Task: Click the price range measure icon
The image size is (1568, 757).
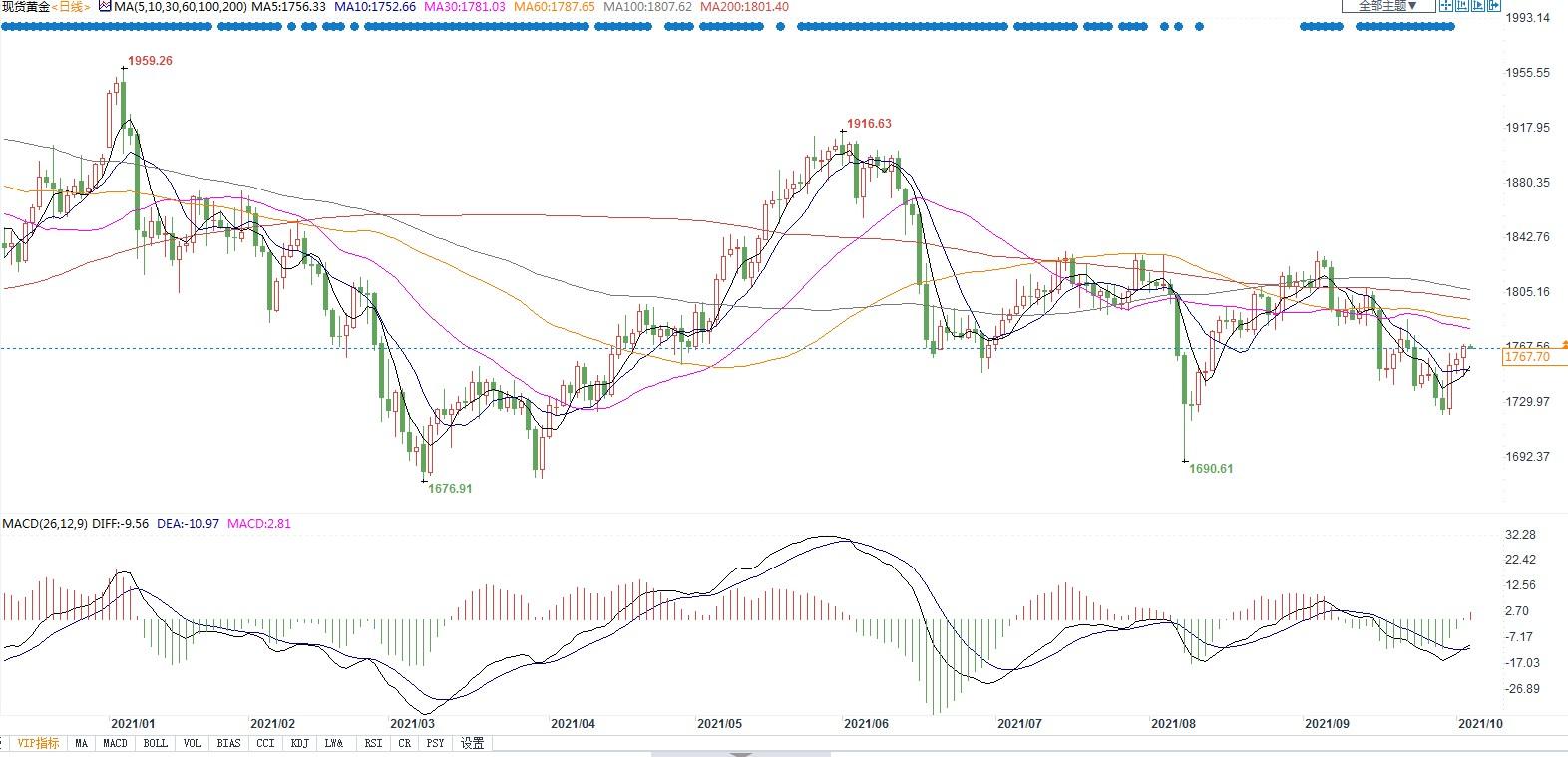Action: pyautogui.click(x=1462, y=5)
